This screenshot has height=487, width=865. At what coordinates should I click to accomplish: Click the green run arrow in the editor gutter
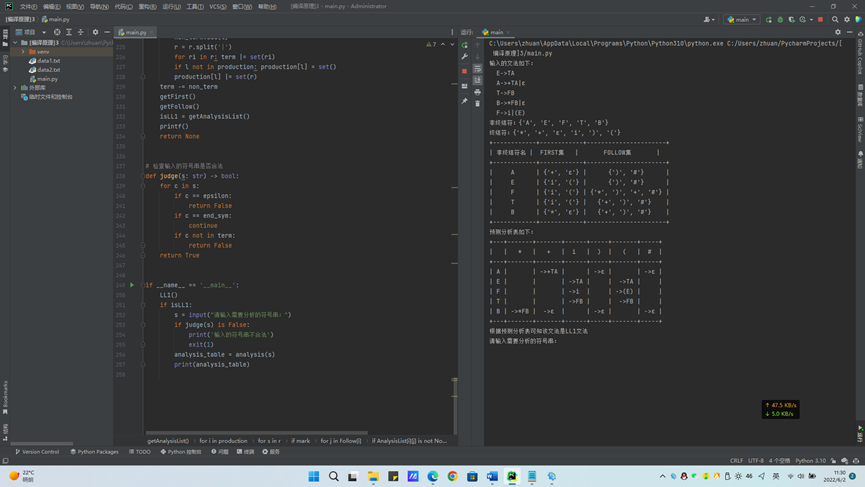[x=132, y=285]
